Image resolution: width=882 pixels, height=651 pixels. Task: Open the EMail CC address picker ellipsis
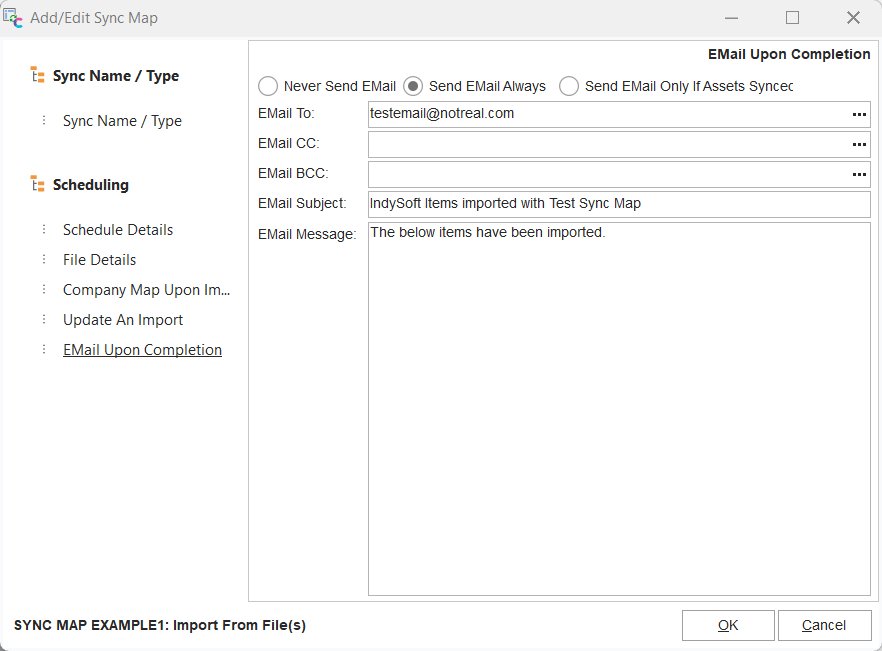pos(858,145)
